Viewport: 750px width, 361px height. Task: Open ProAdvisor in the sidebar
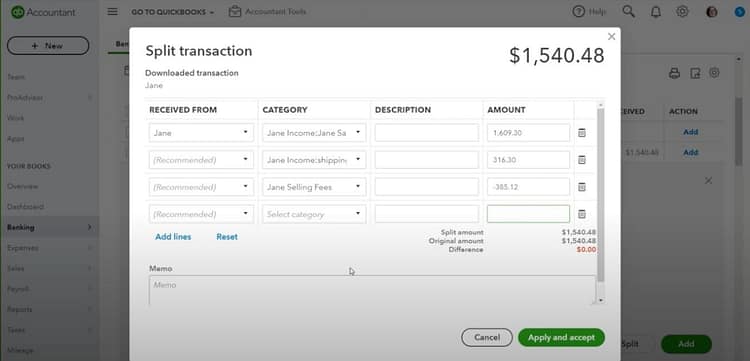(x=25, y=98)
